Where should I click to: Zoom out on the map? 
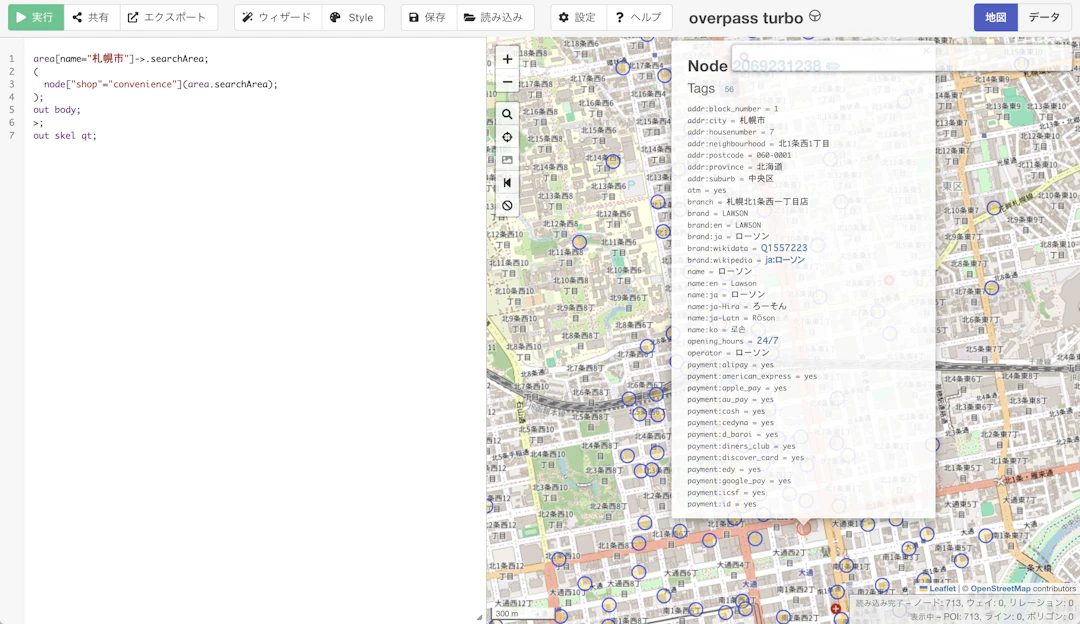tap(508, 81)
